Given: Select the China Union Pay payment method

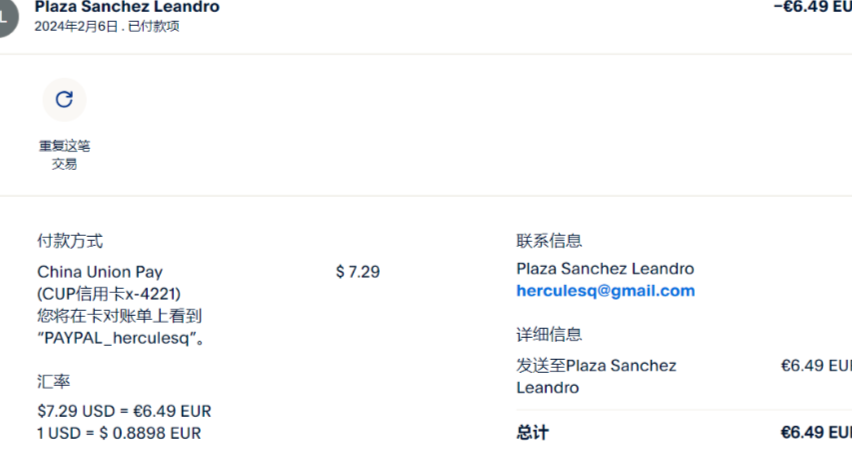Looking at the screenshot, I should coord(100,272).
